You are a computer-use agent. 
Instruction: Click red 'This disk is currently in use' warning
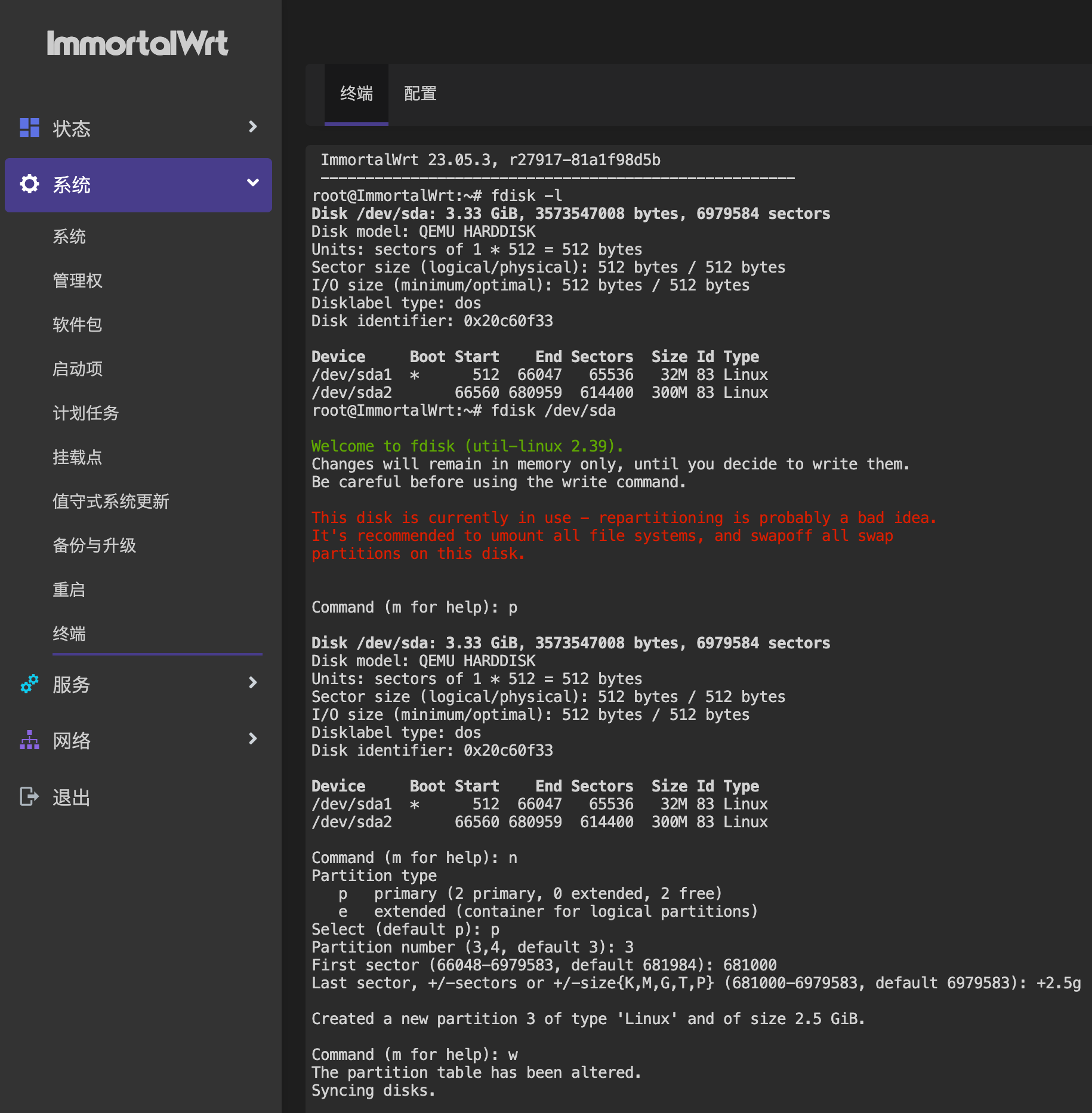624,518
